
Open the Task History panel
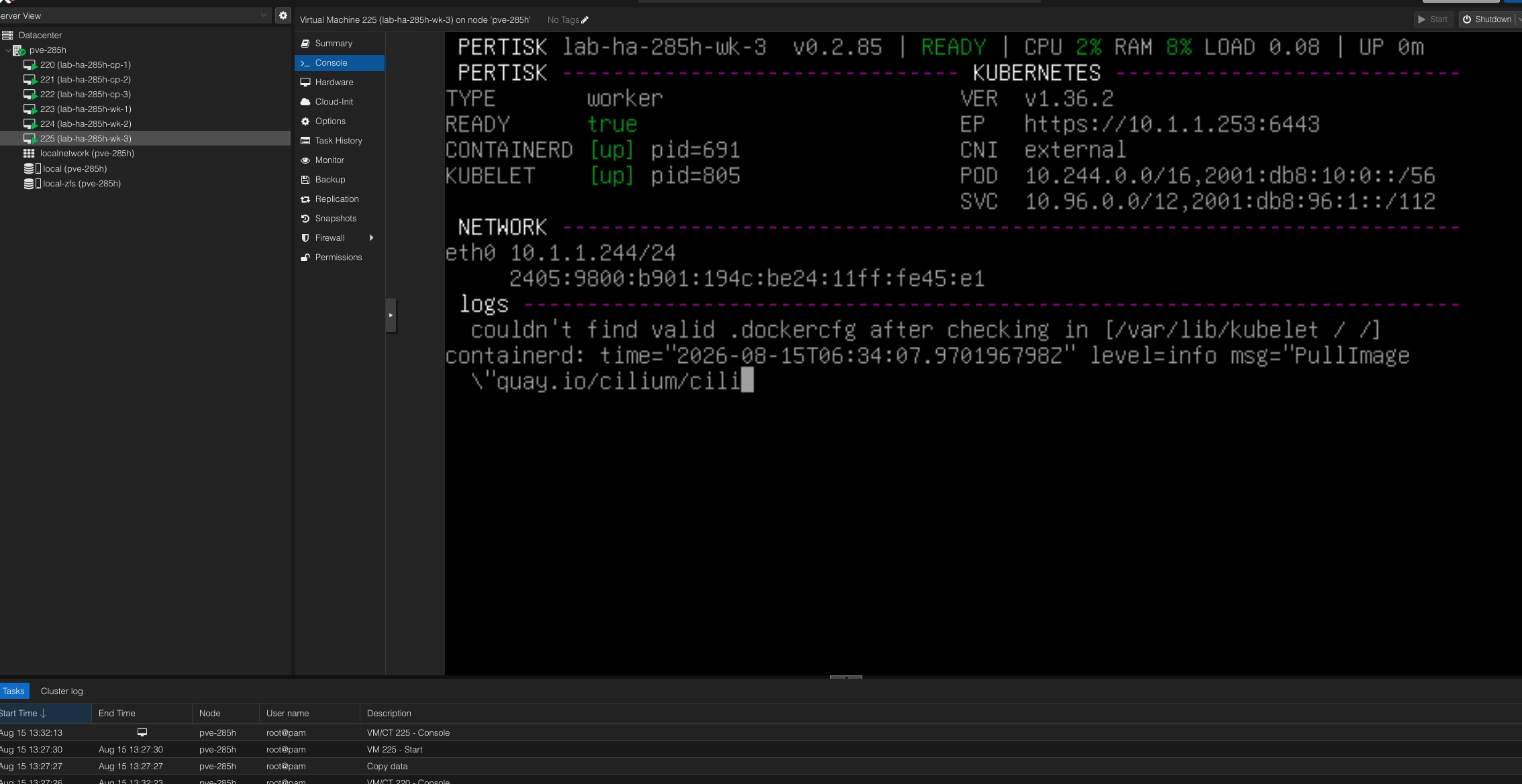340,140
